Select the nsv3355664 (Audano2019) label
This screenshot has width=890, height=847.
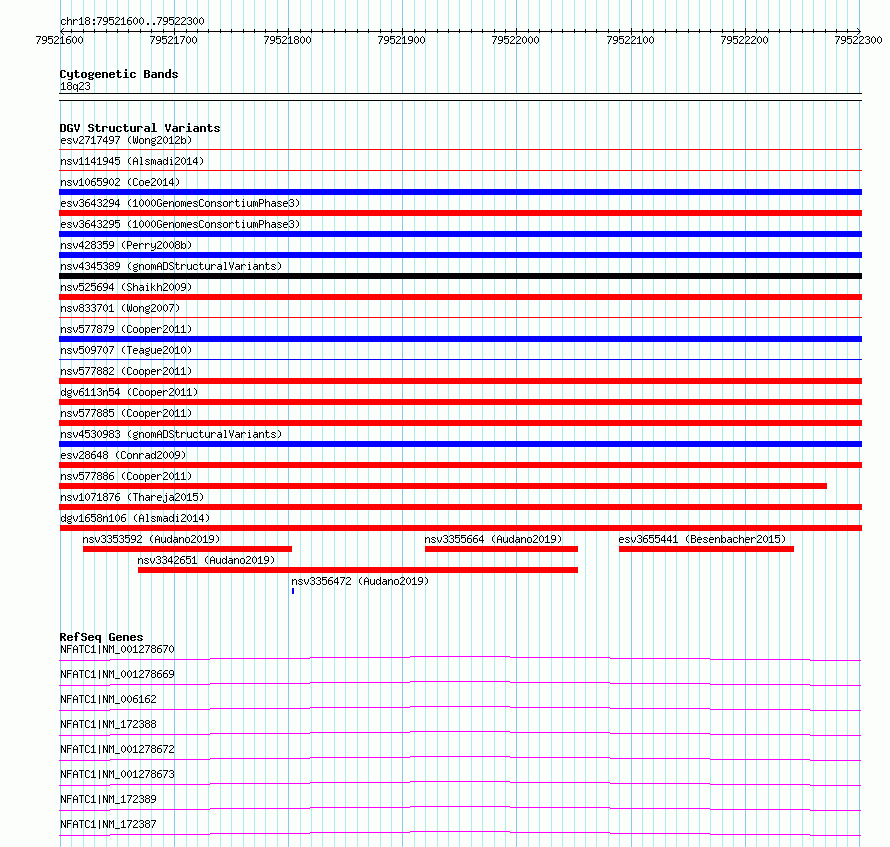[493, 539]
